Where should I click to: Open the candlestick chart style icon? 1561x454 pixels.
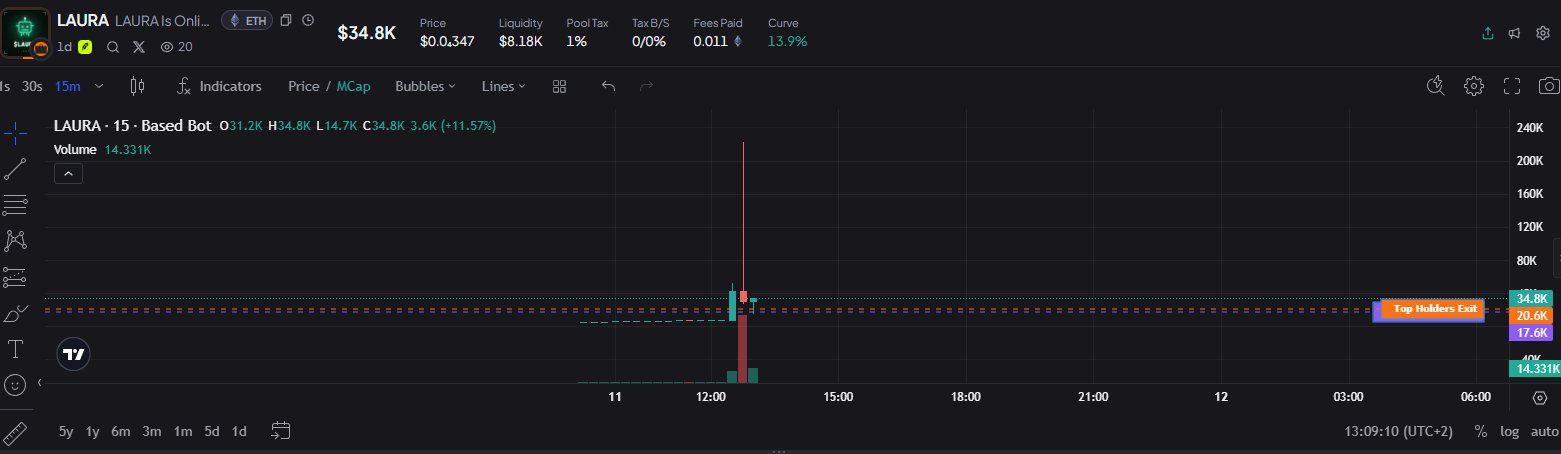[138, 86]
